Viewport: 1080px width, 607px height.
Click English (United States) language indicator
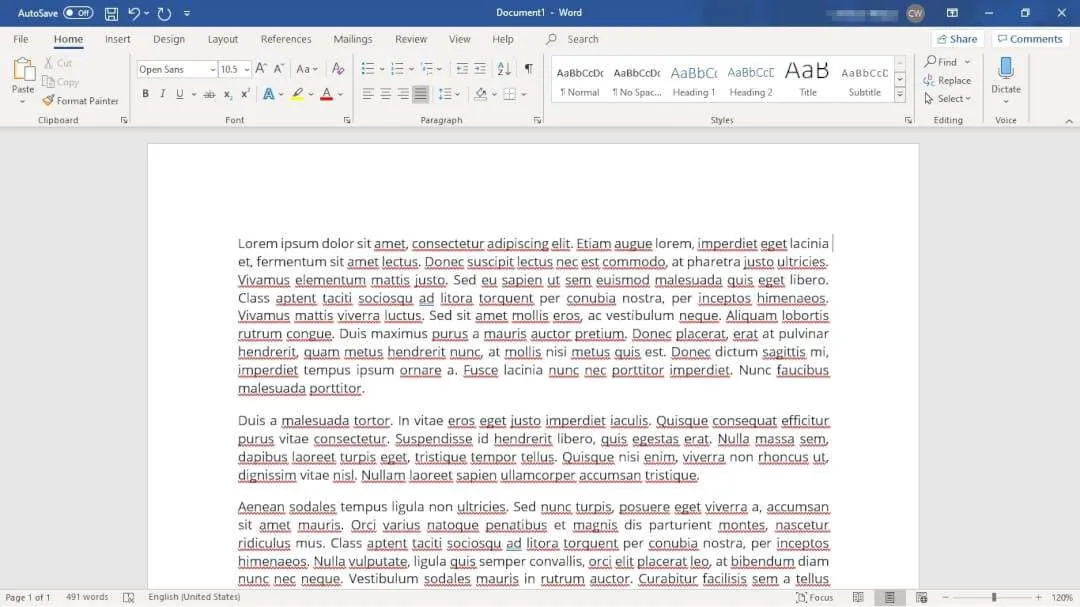[194, 597]
